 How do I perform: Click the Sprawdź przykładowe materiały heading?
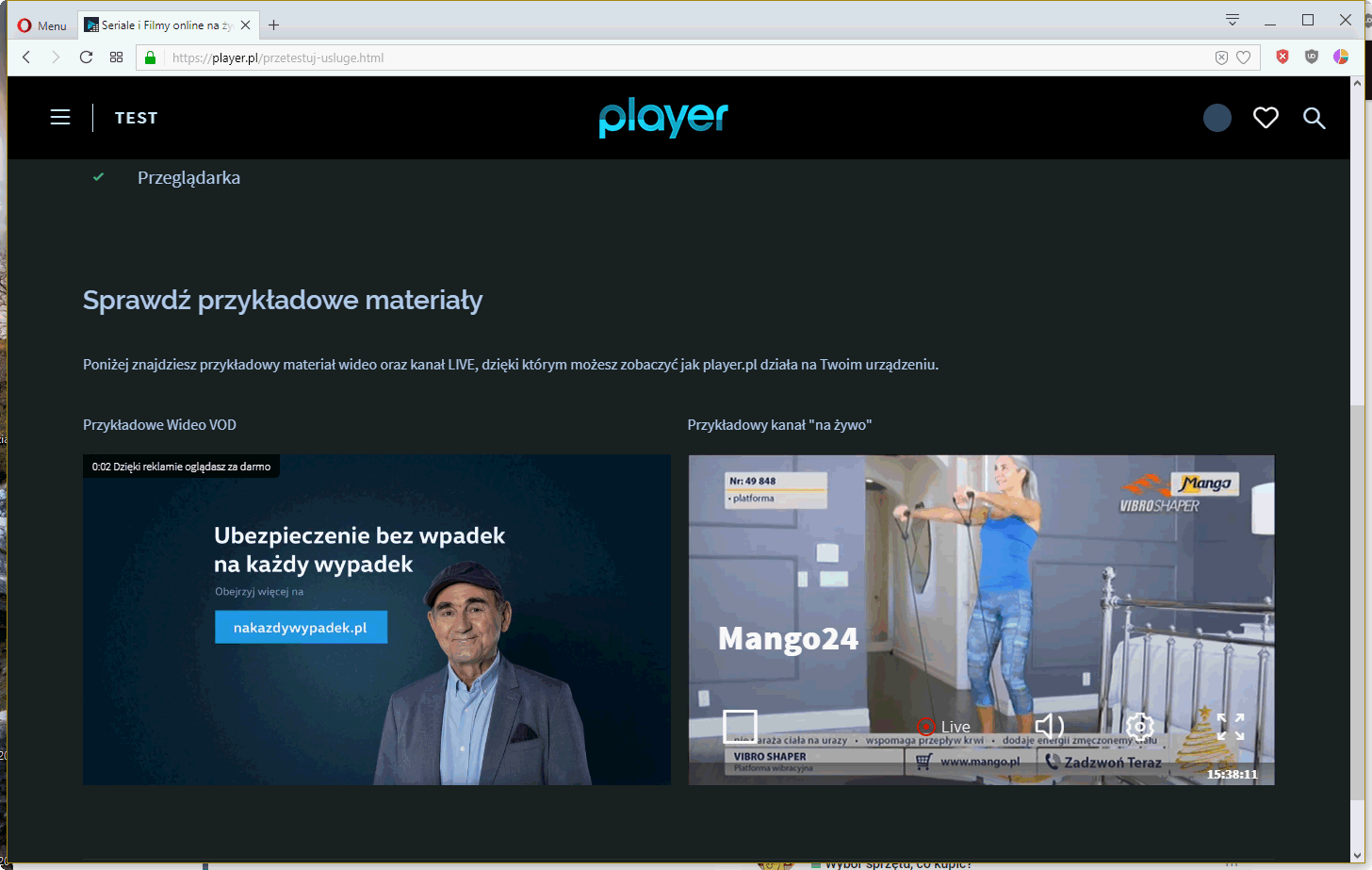pos(283,300)
